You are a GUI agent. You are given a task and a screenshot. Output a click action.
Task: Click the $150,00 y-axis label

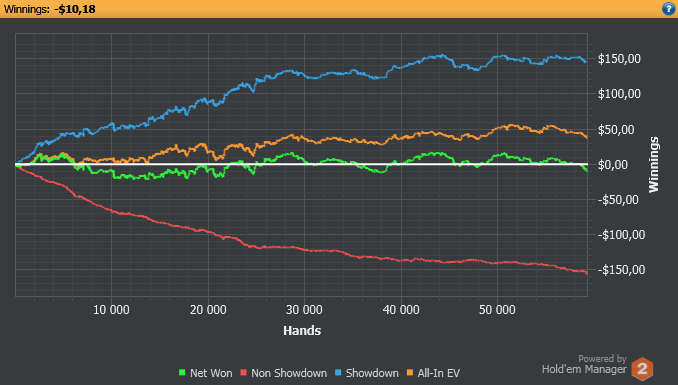(619, 59)
